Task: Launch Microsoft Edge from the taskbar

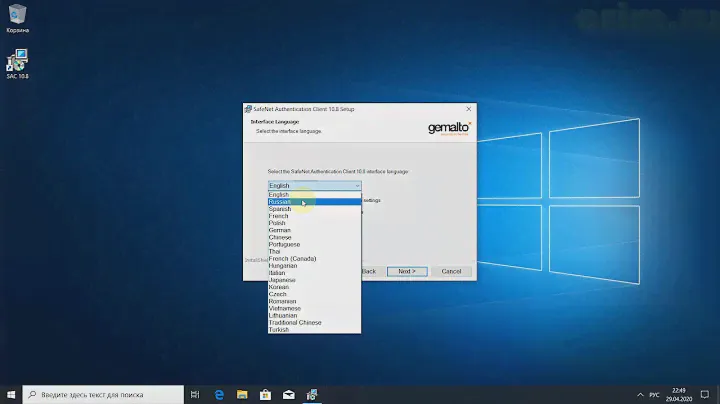Action: coord(220,394)
